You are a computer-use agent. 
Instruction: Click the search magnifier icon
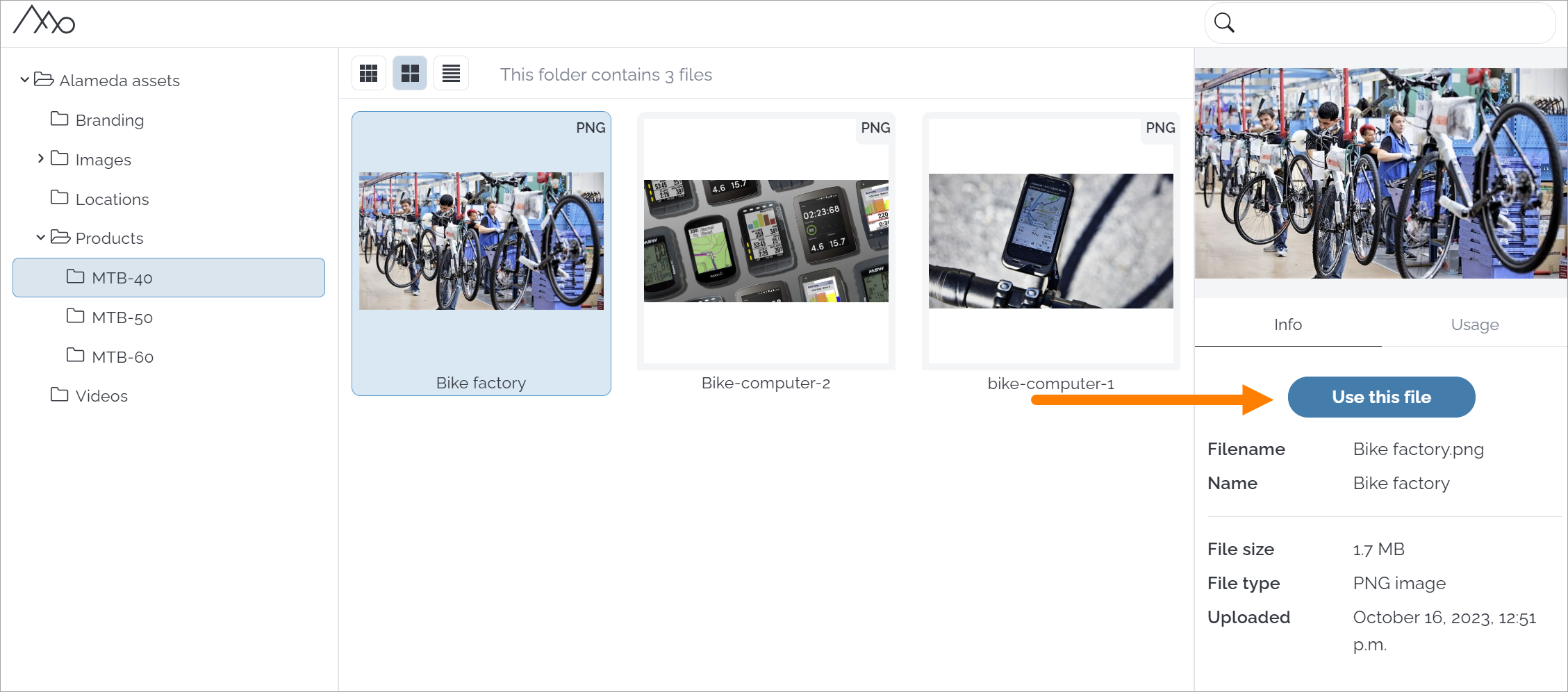tap(1224, 23)
